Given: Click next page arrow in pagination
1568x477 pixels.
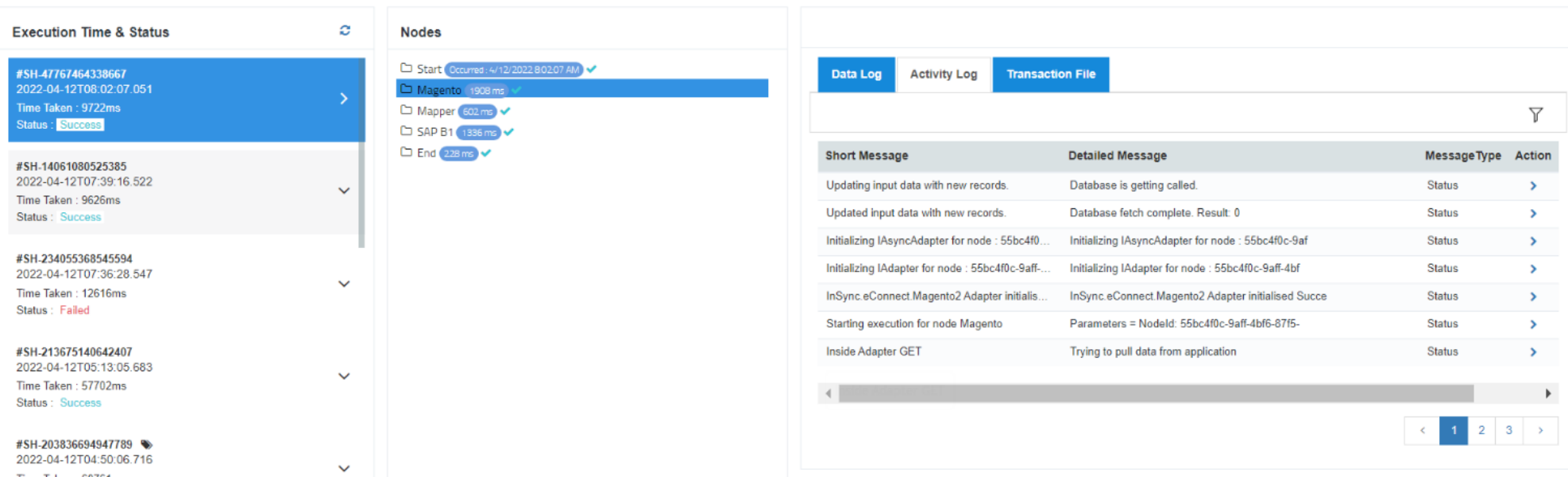Looking at the screenshot, I should [x=1540, y=430].
